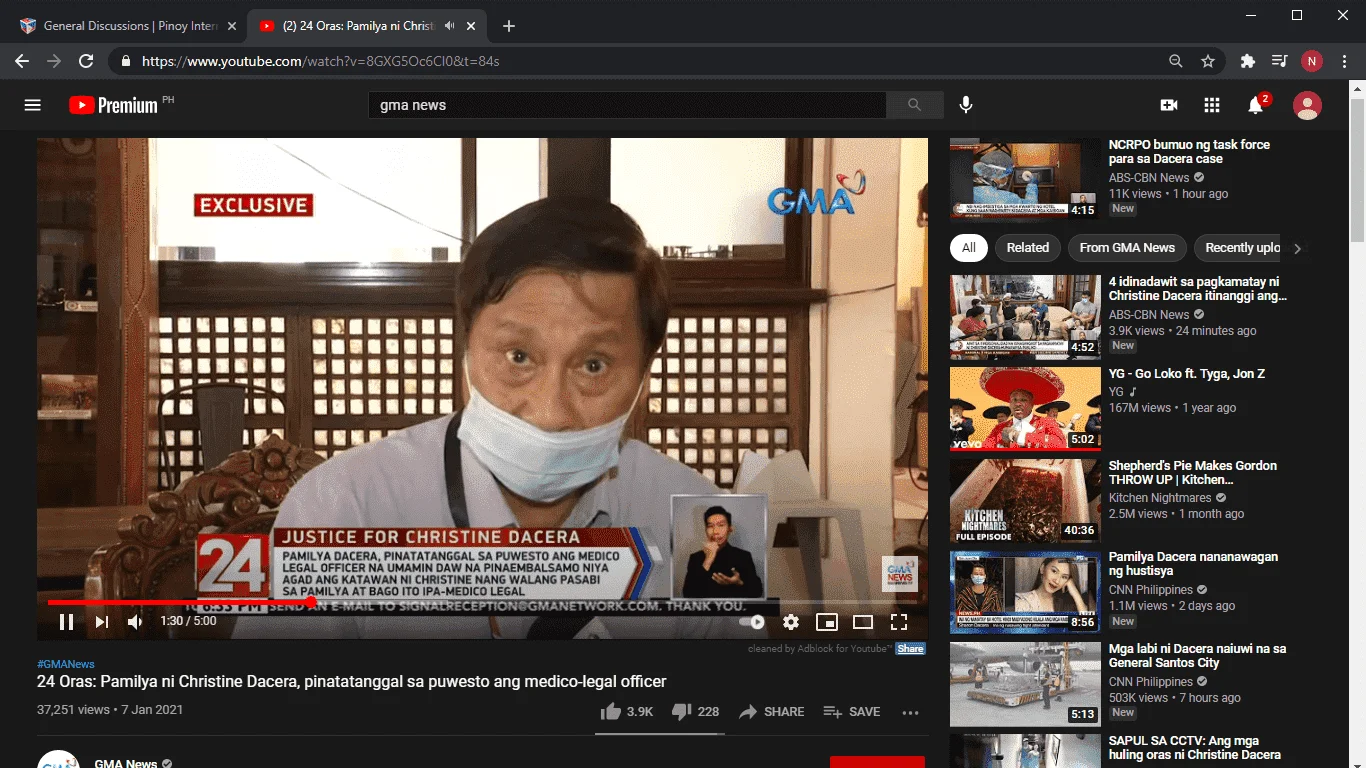Select the From GMA News chip
The width and height of the screenshot is (1366, 768).
[1127, 248]
